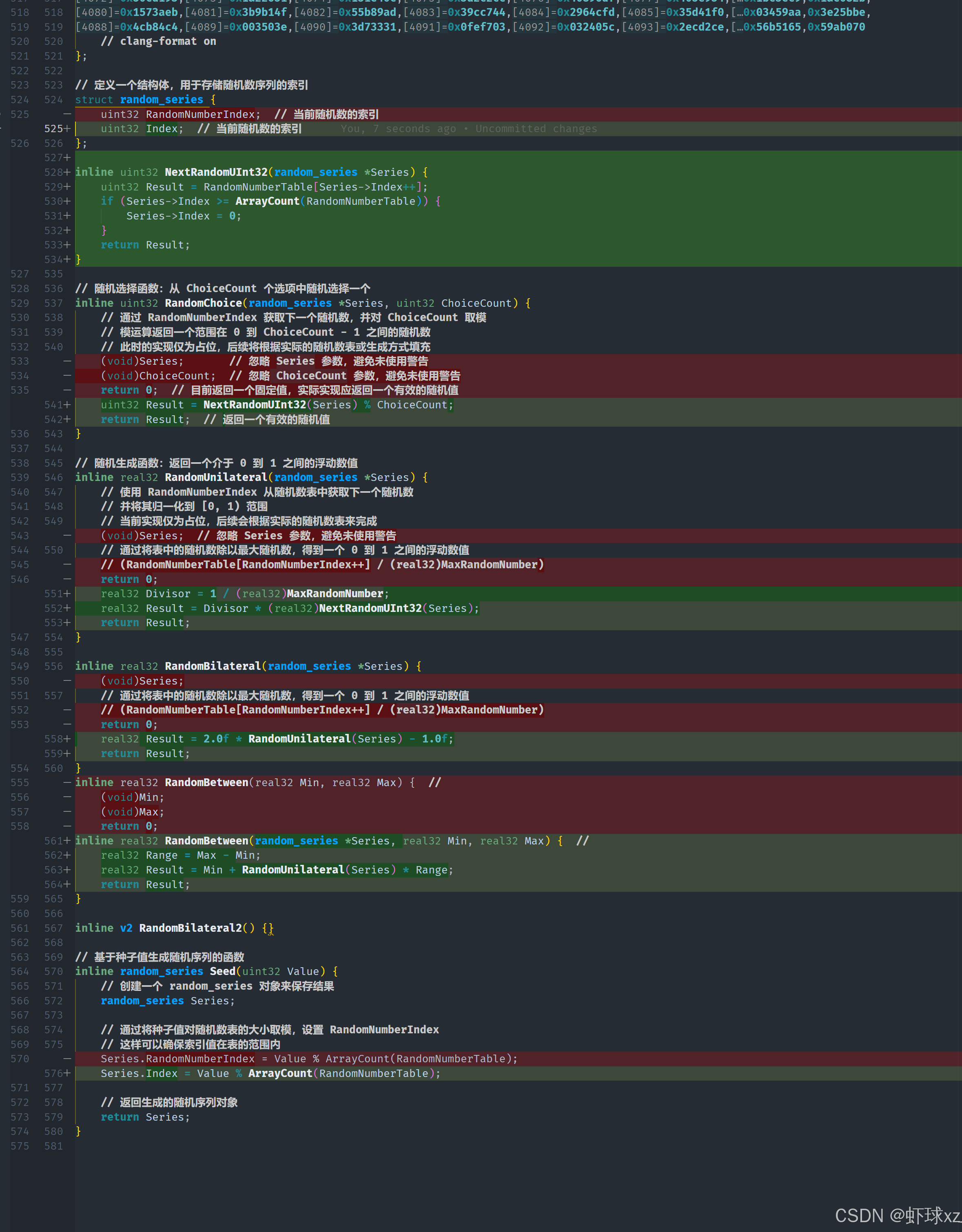Click blame note 'You, 7 seconds ago • Uncommitted changes'
This screenshot has width=962, height=1232.
468,129
